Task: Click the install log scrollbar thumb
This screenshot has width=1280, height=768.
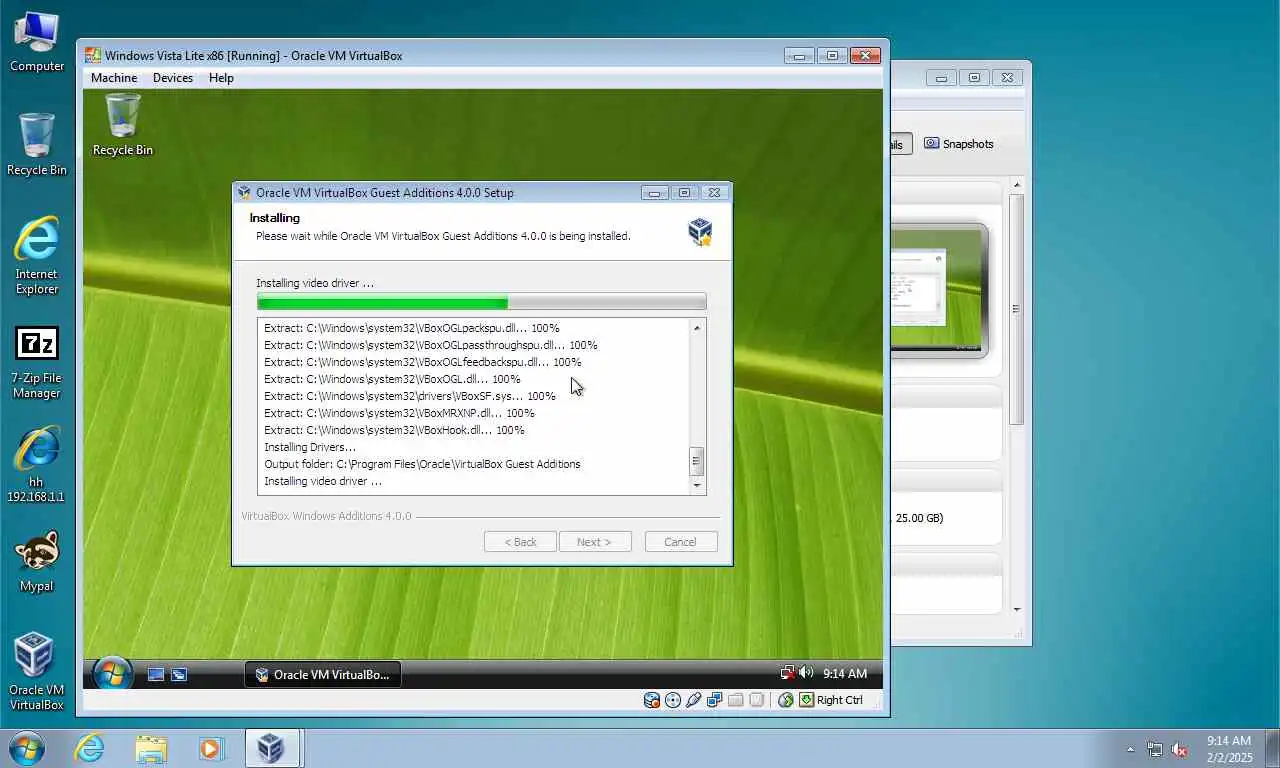Action: pos(697,461)
